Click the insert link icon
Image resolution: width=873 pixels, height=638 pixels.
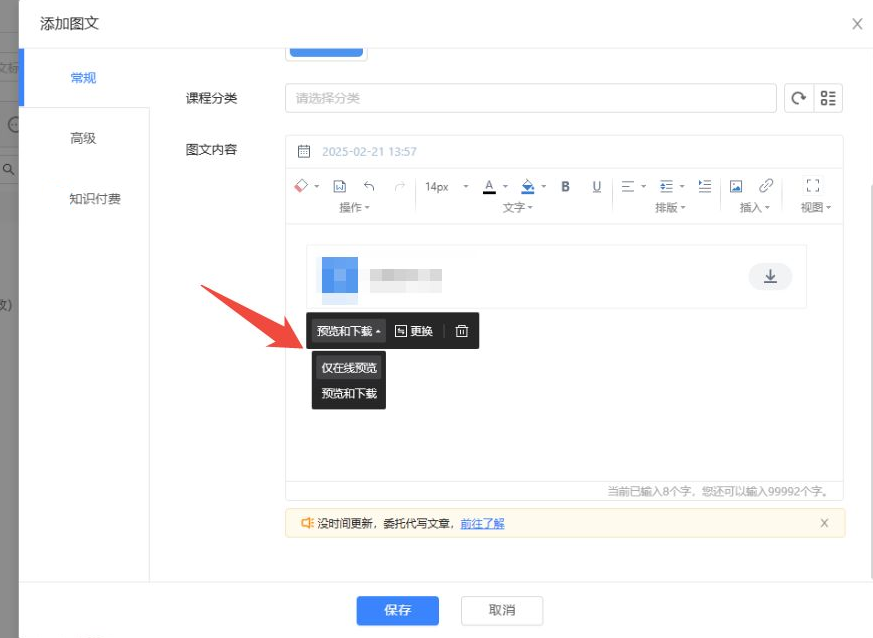coord(766,185)
